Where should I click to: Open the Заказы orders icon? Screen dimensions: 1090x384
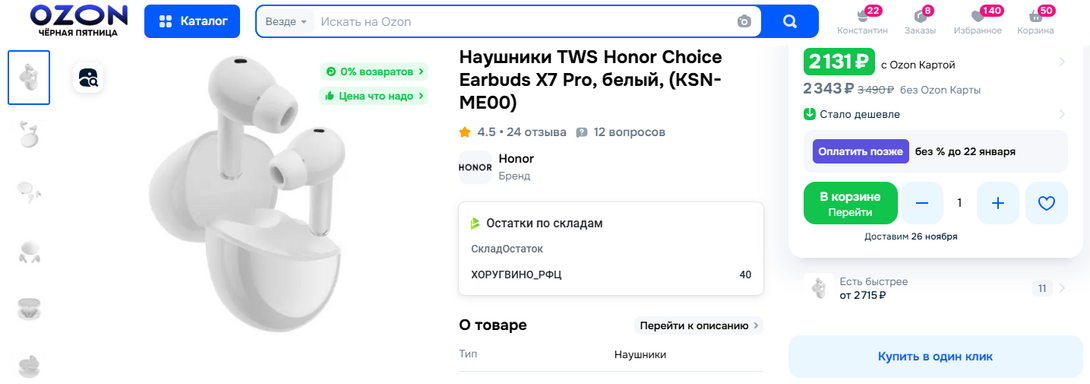920,20
